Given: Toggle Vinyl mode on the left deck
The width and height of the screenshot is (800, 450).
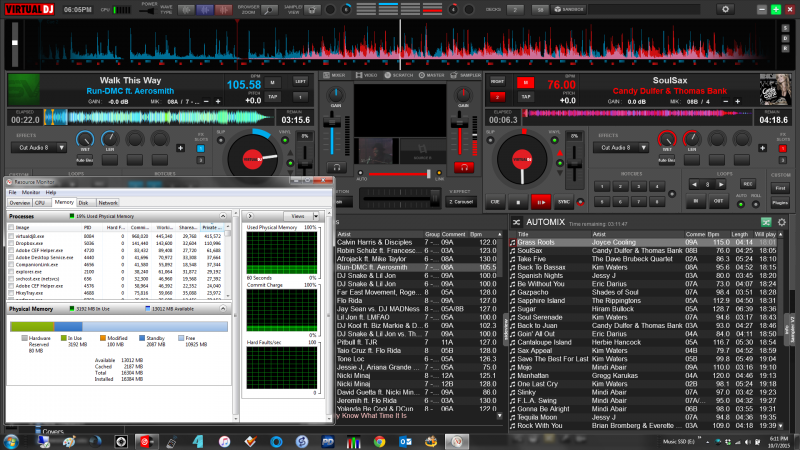Looking at the screenshot, I should pos(285,140).
